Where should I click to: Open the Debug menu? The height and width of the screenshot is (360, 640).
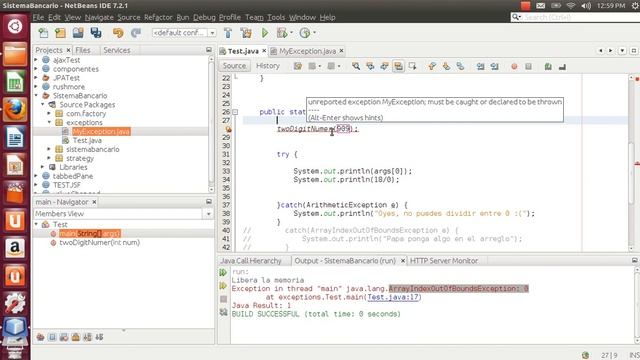tap(204, 17)
